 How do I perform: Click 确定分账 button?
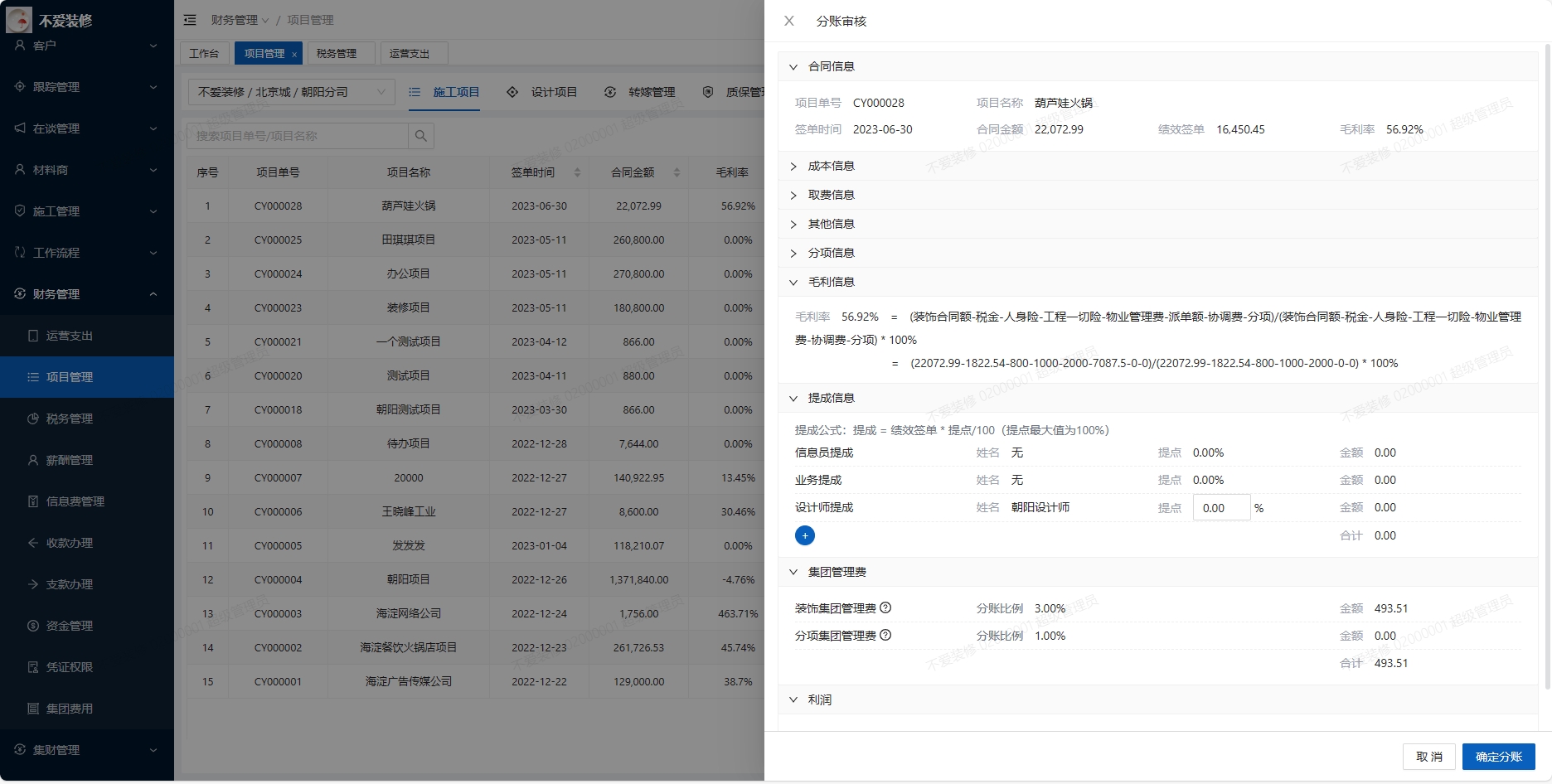(1499, 757)
